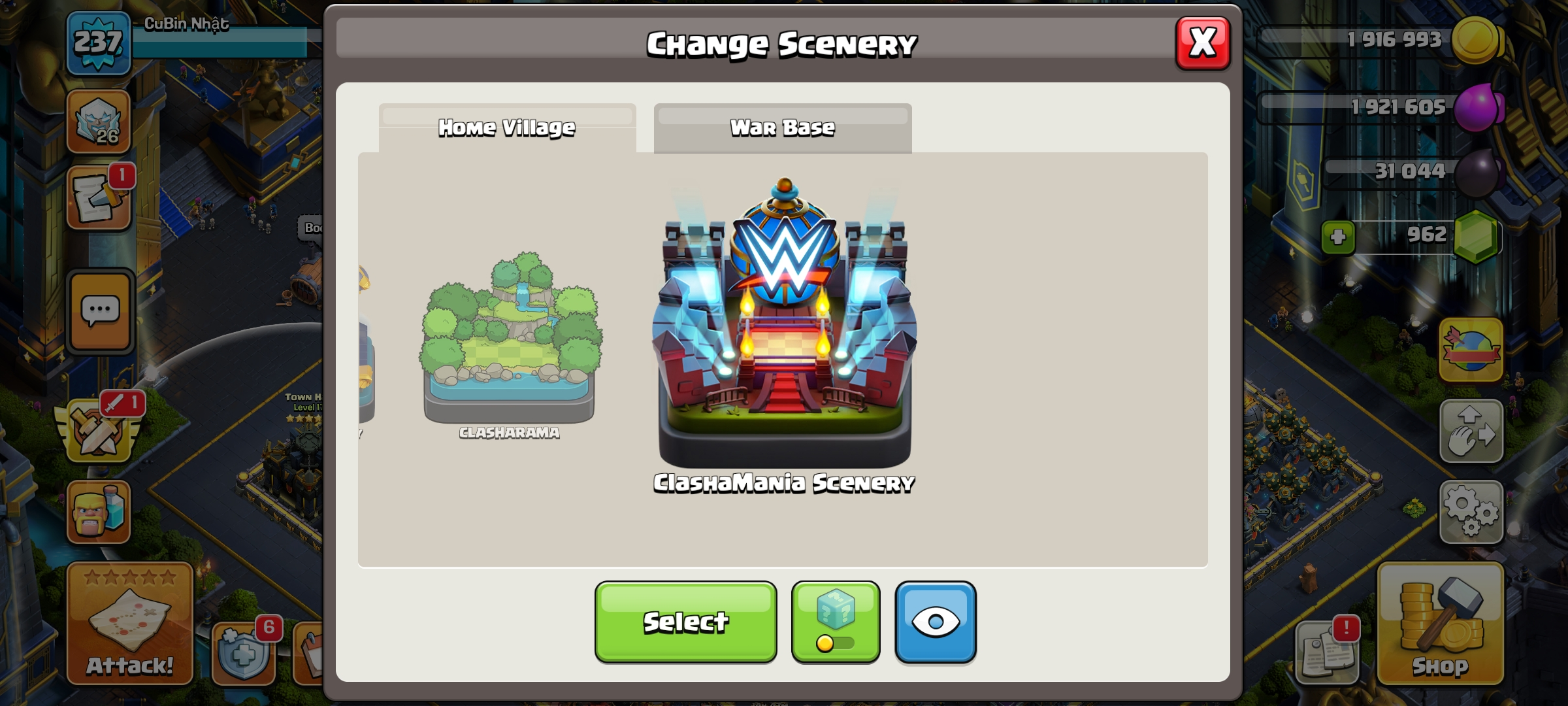Open the player level 237 badge

pyautogui.click(x=98, y=43)
